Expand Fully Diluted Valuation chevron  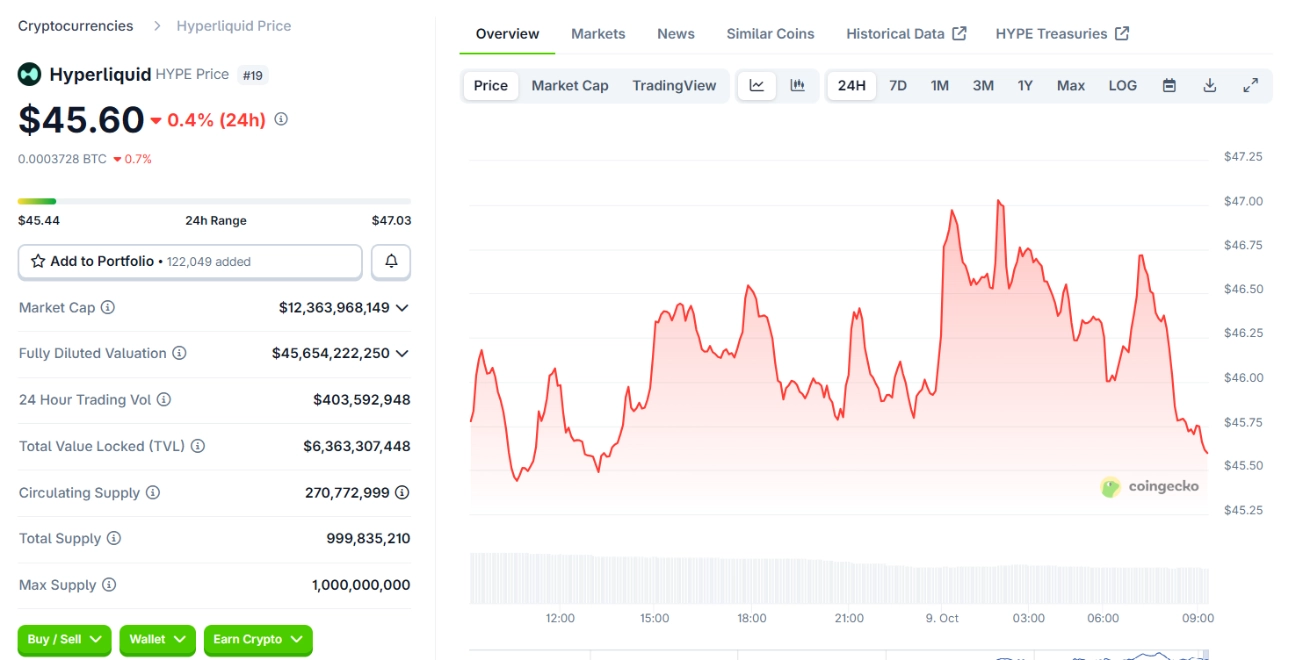point(402,354)
